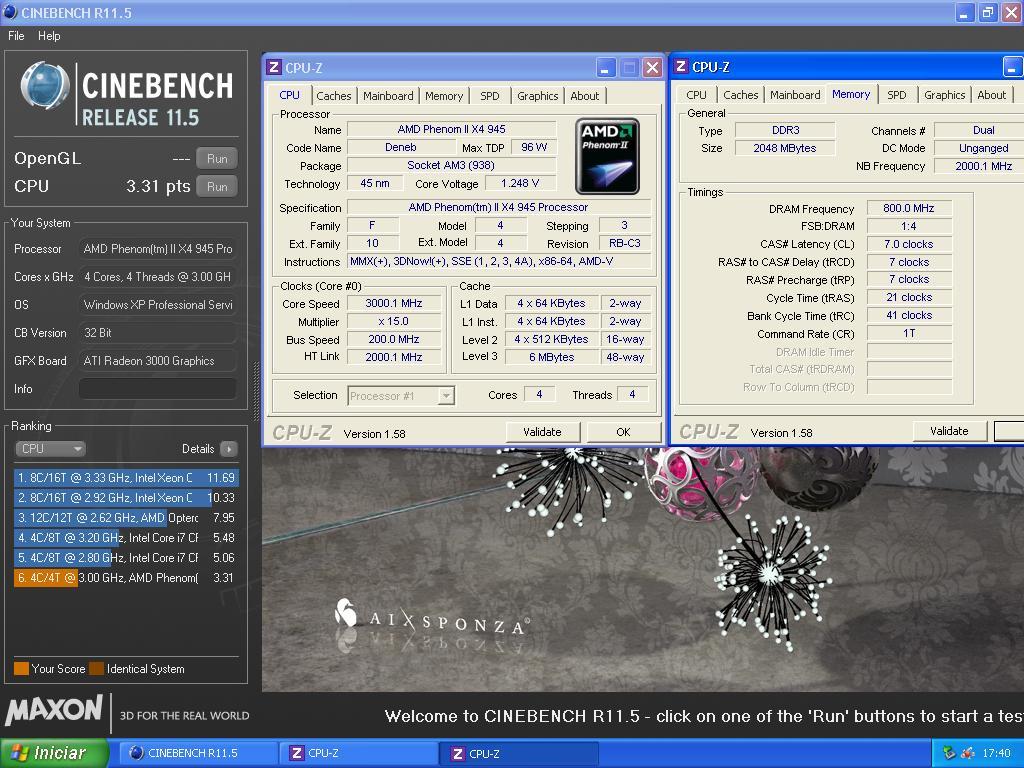Switch to SPD tab in first CPU-Z window
The width and height of the screenshot is (1024, 768).
pos(490,96)
